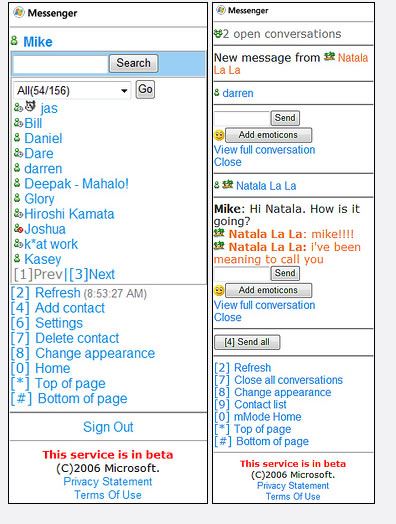The image size is (396, 524).
Task: Click message input field in darren conversation
Action: pyautogui.click(x=242, y=118)
